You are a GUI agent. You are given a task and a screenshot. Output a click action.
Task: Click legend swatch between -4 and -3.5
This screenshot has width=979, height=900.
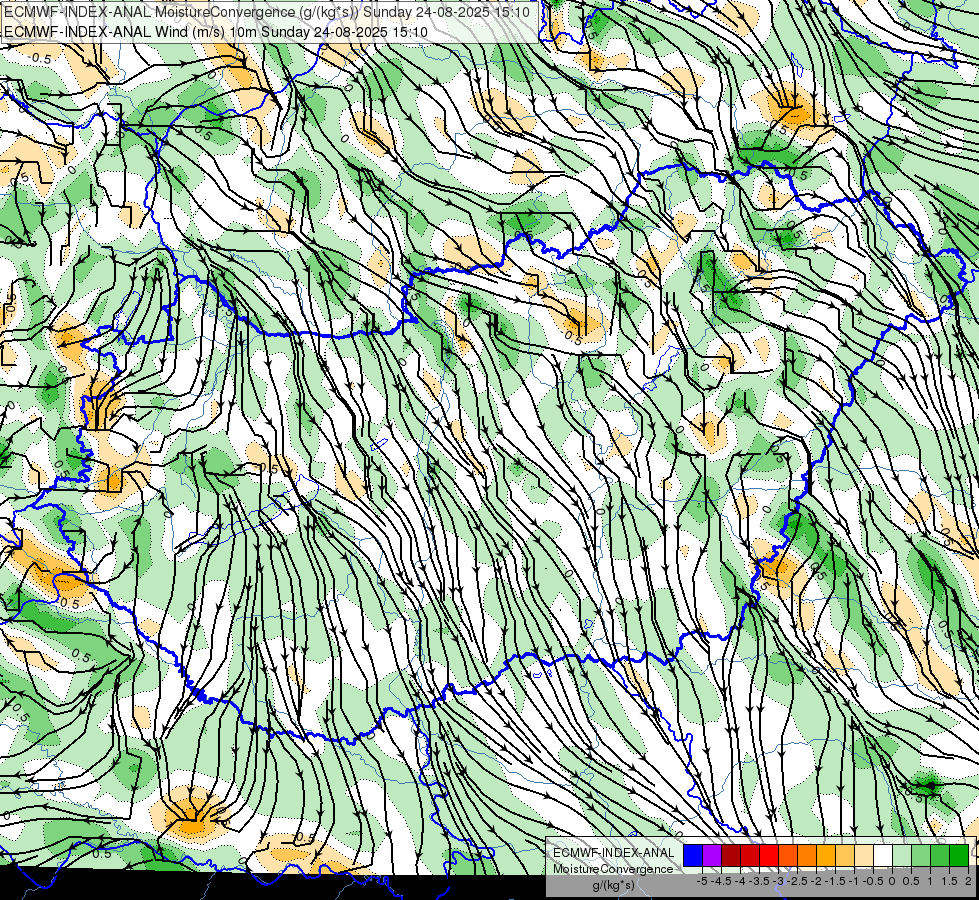point(750,856)
